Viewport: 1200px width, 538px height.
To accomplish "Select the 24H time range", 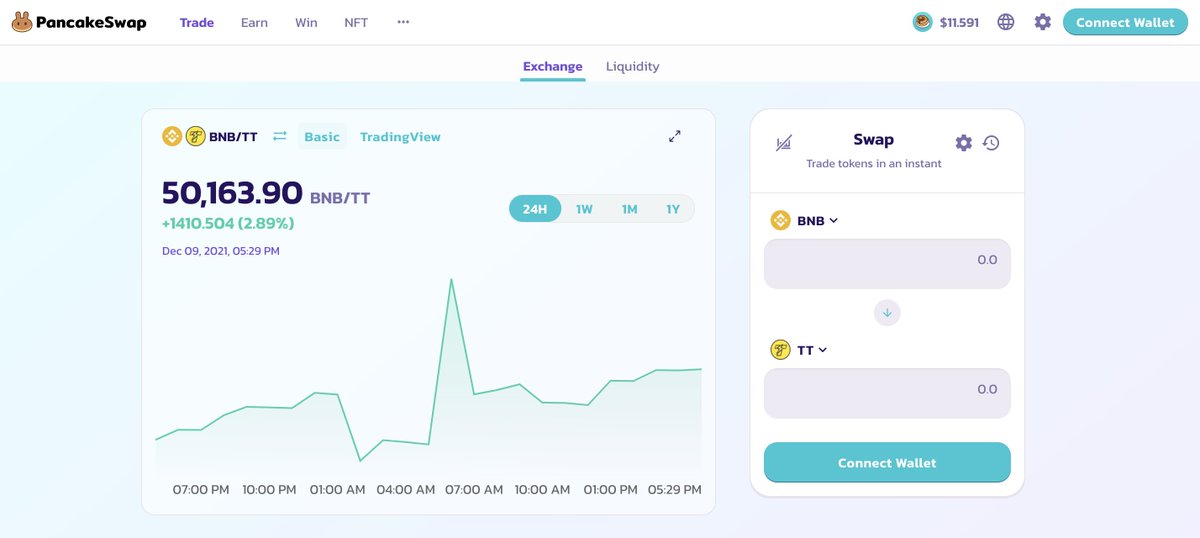I will [535, 209].
